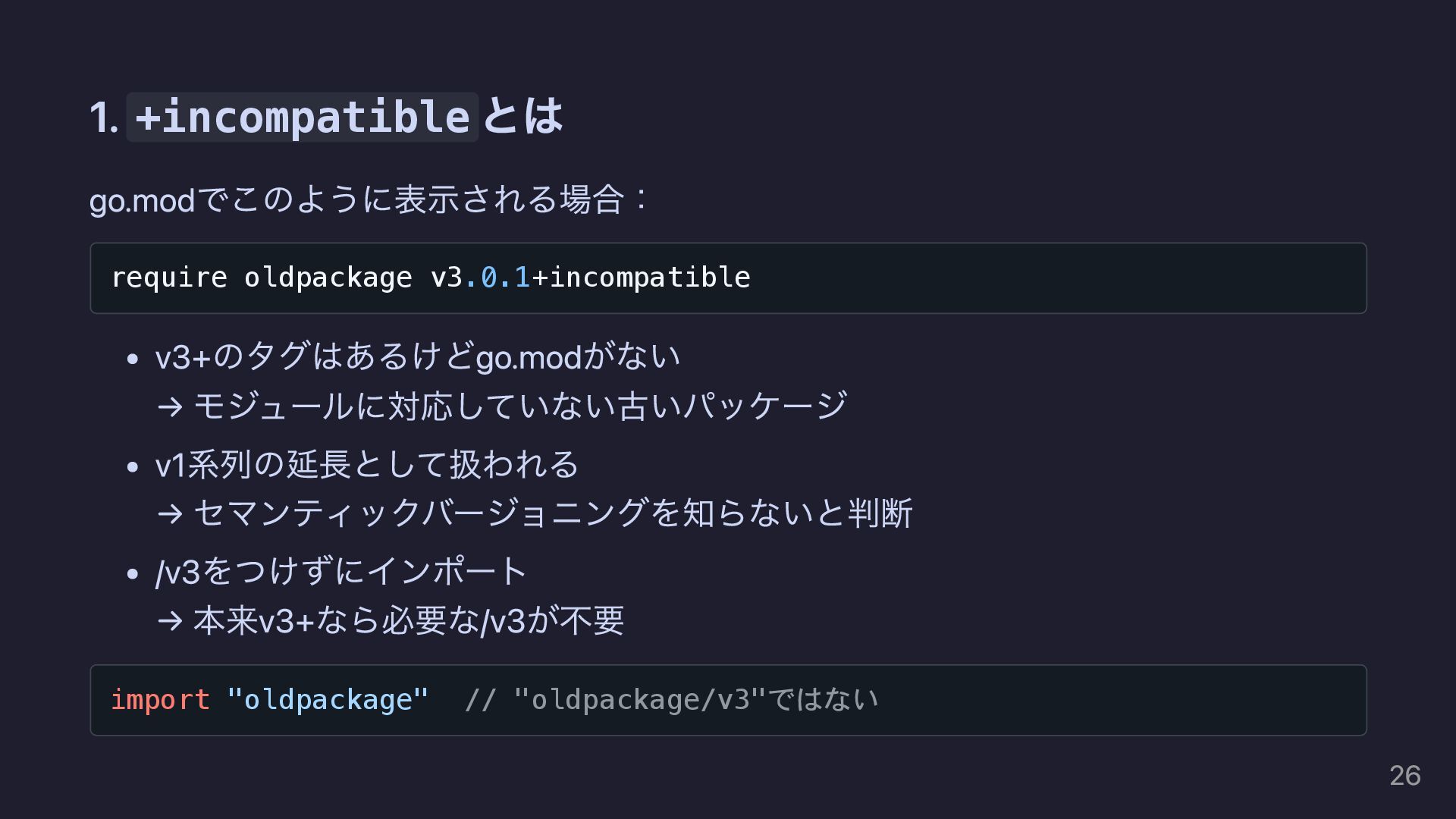Click the import keyword in red
1456x819 pixels.
coord(160,699)
